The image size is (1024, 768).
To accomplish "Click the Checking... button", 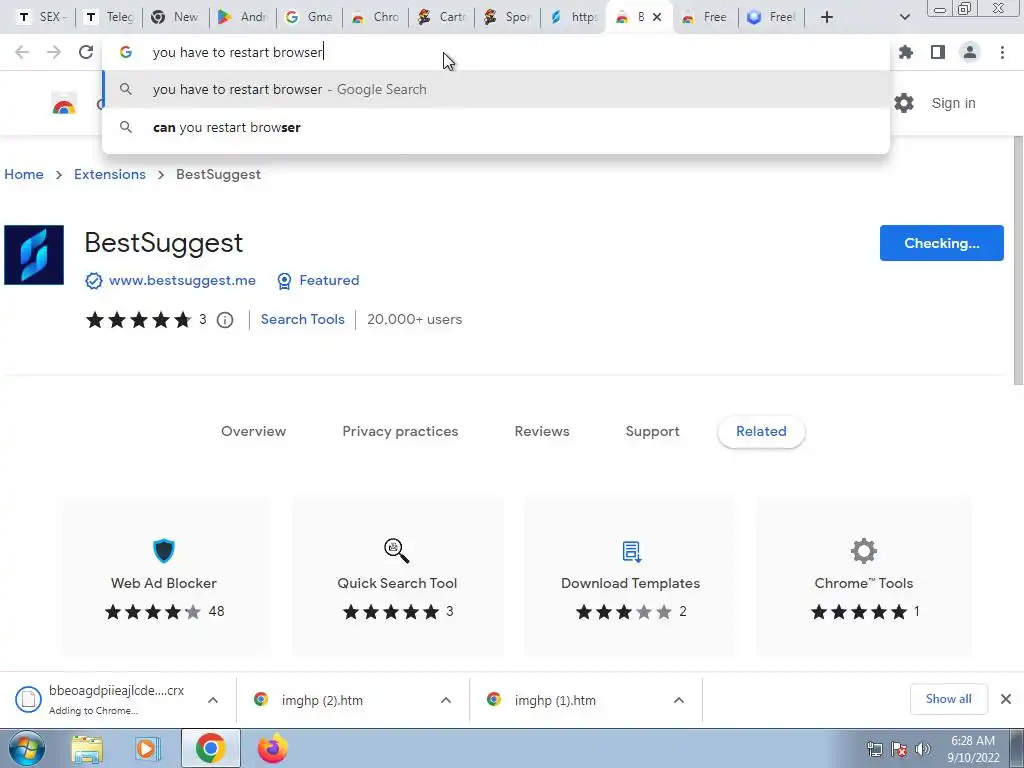I will point(942,243).
